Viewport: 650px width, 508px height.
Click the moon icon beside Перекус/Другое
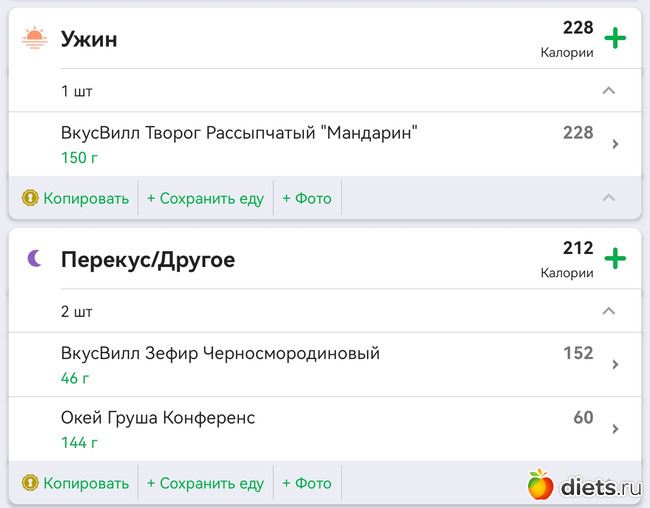coord(35,259)
